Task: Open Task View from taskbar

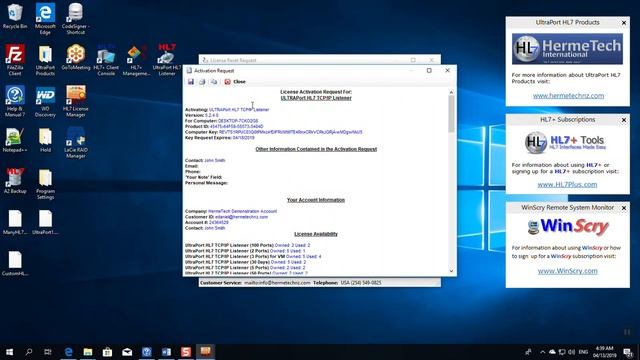Action: coord(48,352)
